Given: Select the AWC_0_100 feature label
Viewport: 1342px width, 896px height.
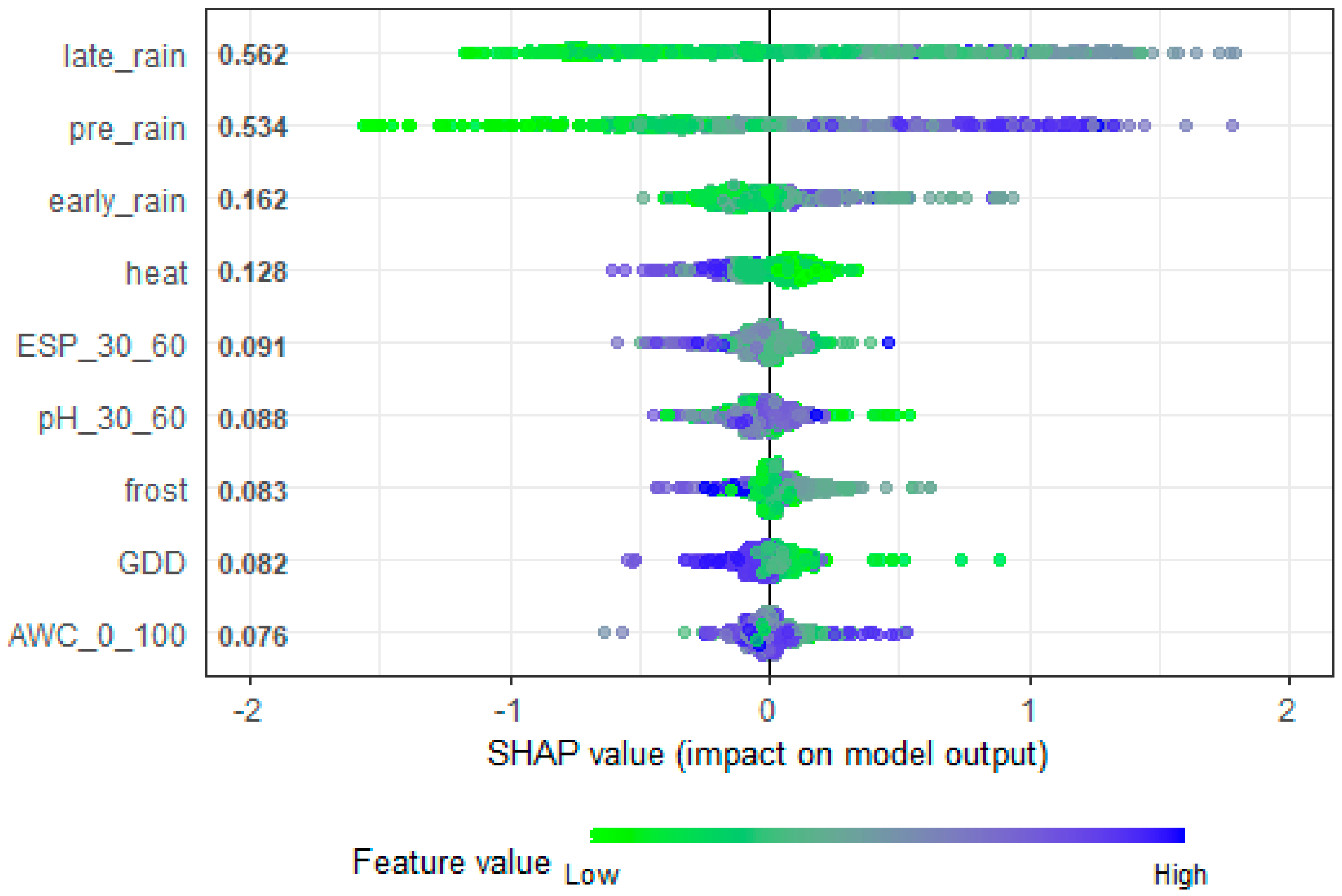Looking at the screenshot, I should coord(97,635).
